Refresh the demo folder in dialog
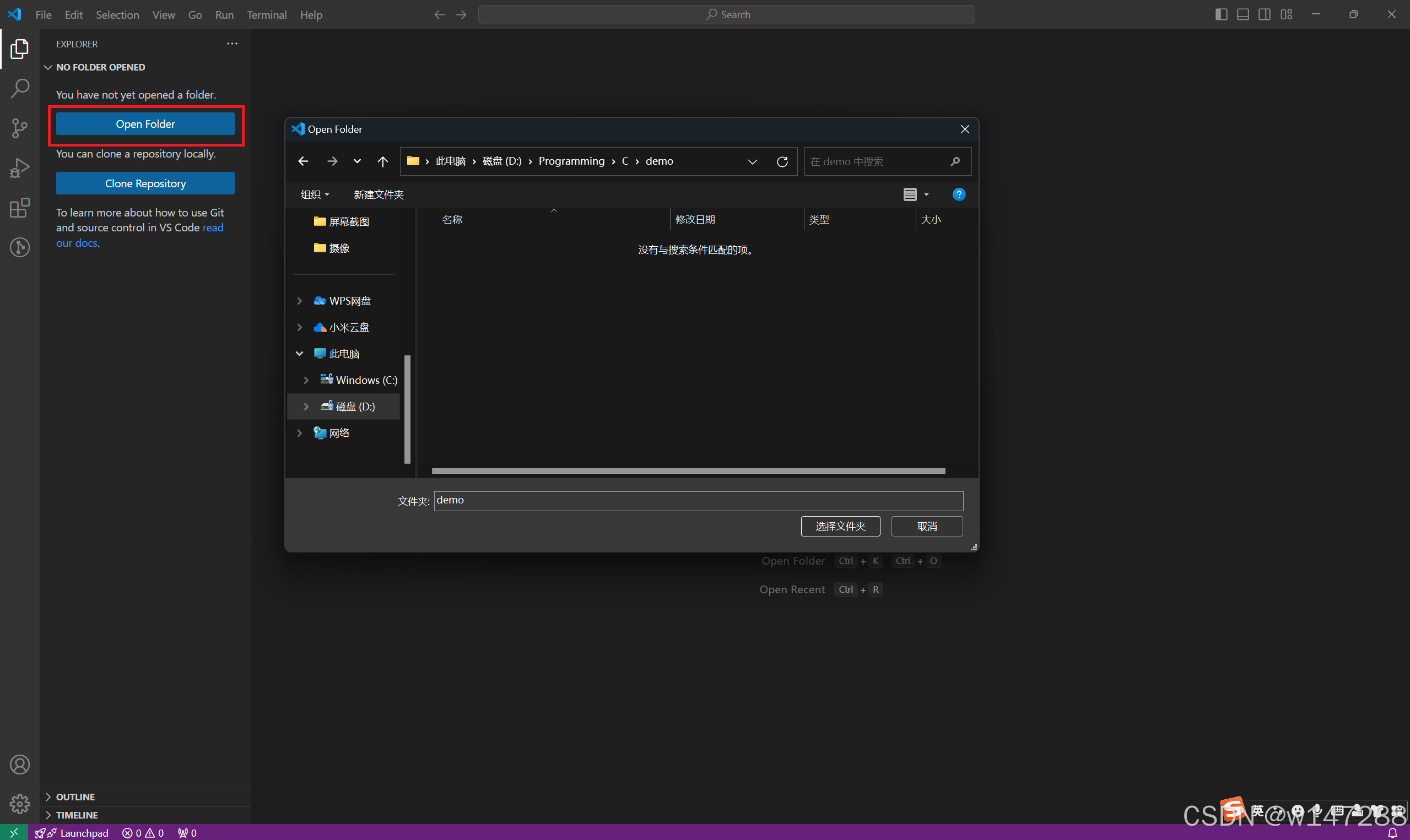This screenshot has height=840, width=1410. (x=782, y=162)
